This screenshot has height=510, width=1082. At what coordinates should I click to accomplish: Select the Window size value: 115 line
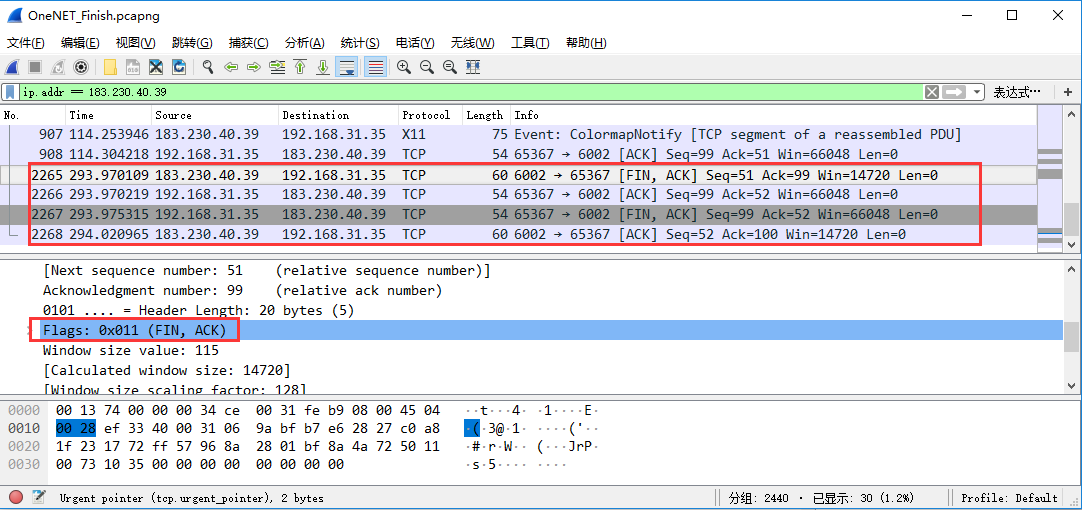(130, 351)
